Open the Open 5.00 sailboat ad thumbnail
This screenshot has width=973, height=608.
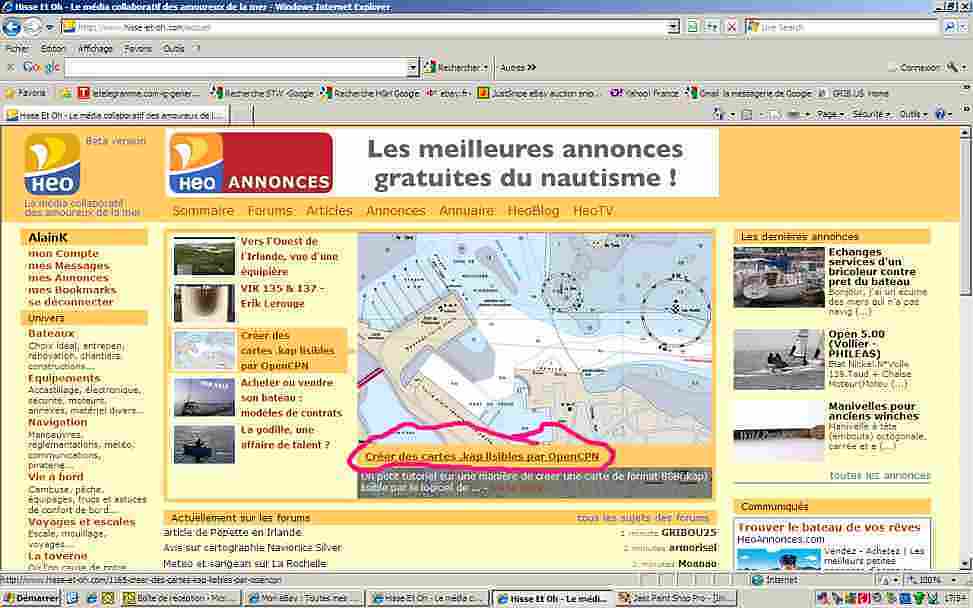click(779, 359)
